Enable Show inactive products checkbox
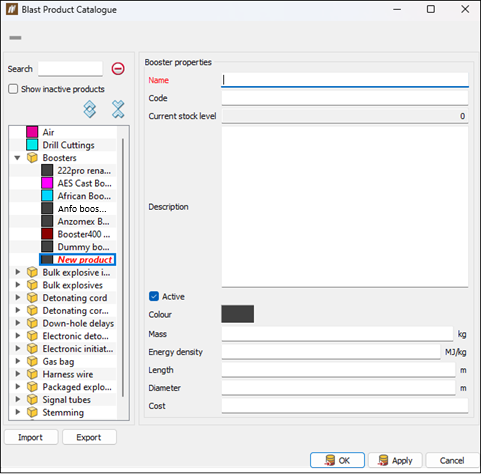Image resolution: width=481 pixels, height=474 pixels. point(13,89)
